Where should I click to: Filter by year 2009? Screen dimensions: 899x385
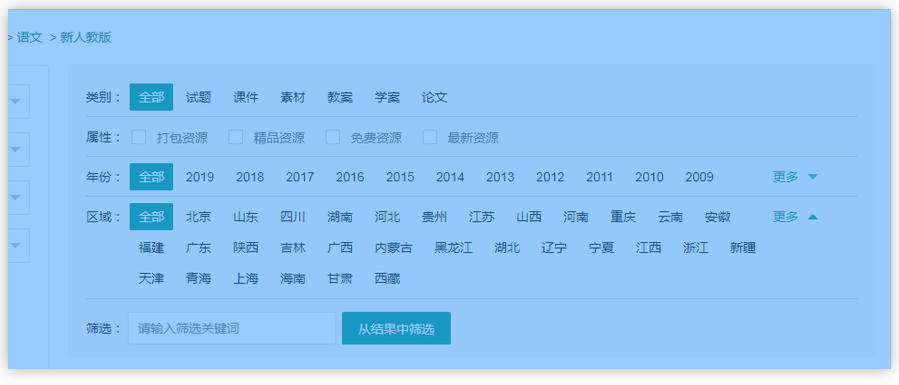[x=699, y=177]
